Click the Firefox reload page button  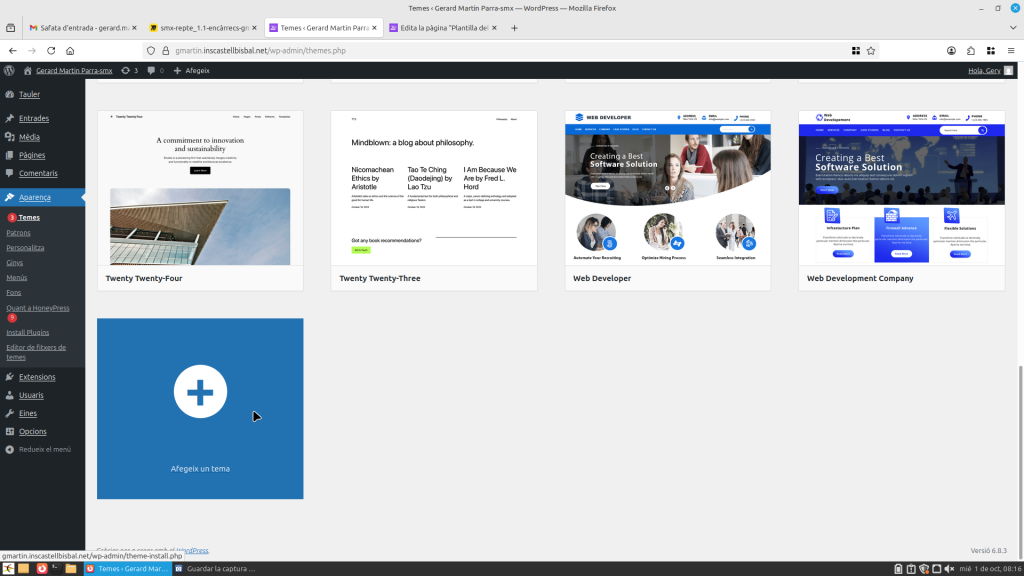(x=51, y=50)
